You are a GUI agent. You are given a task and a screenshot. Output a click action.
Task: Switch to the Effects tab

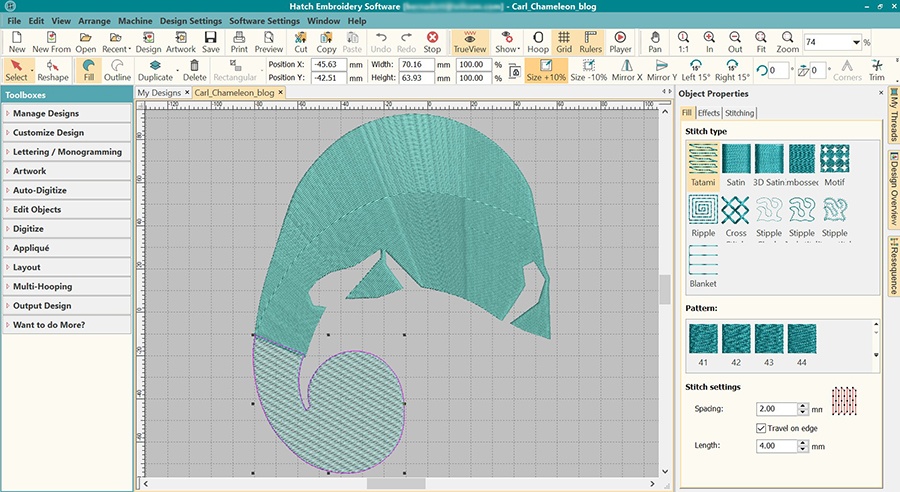[x=708, y=113]
